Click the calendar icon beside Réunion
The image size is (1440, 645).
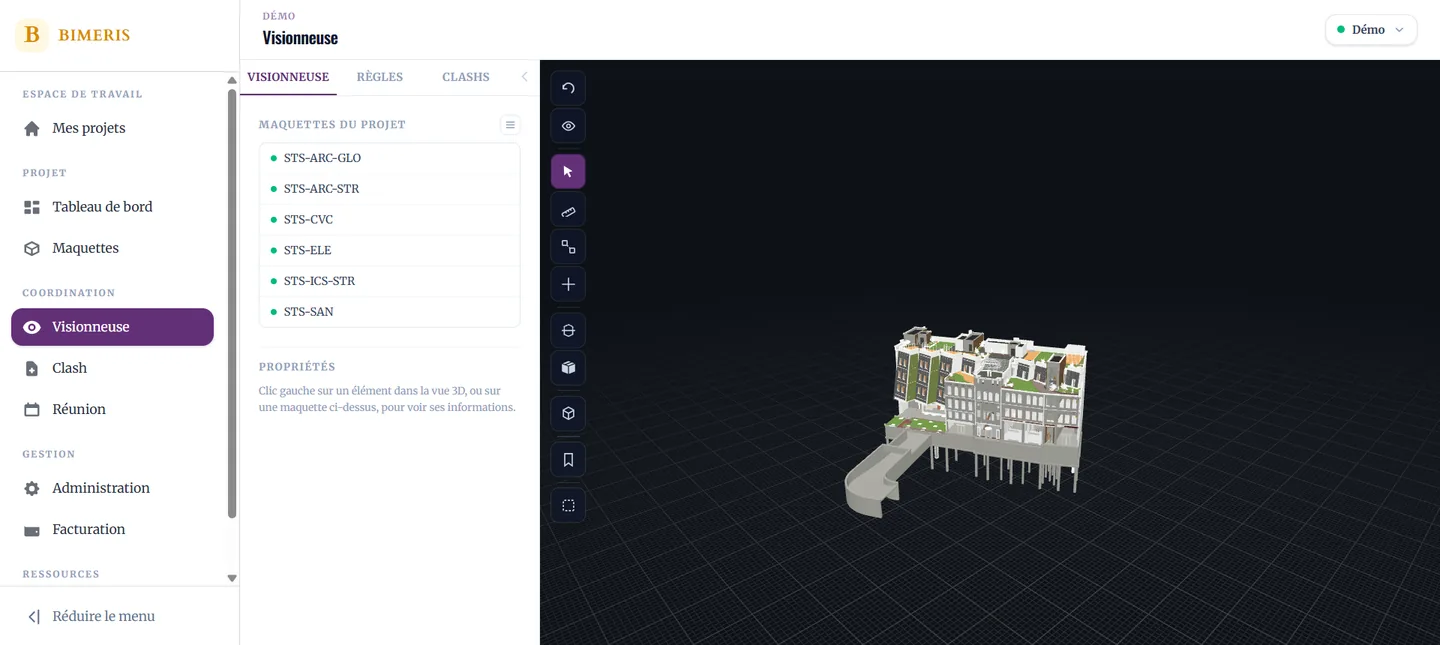tap(32, 410)
